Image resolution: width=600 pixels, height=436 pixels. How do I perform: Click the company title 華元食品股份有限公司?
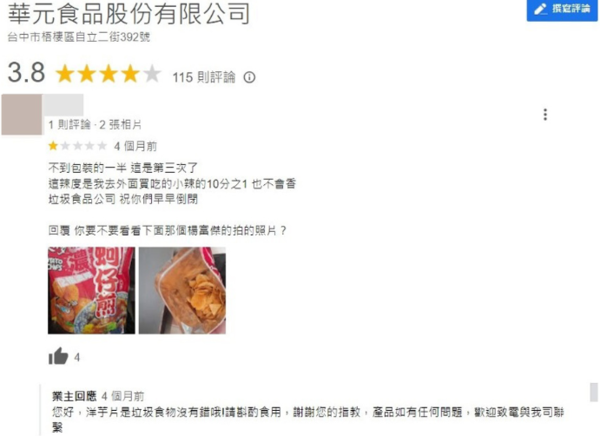(x=129, y=13)
